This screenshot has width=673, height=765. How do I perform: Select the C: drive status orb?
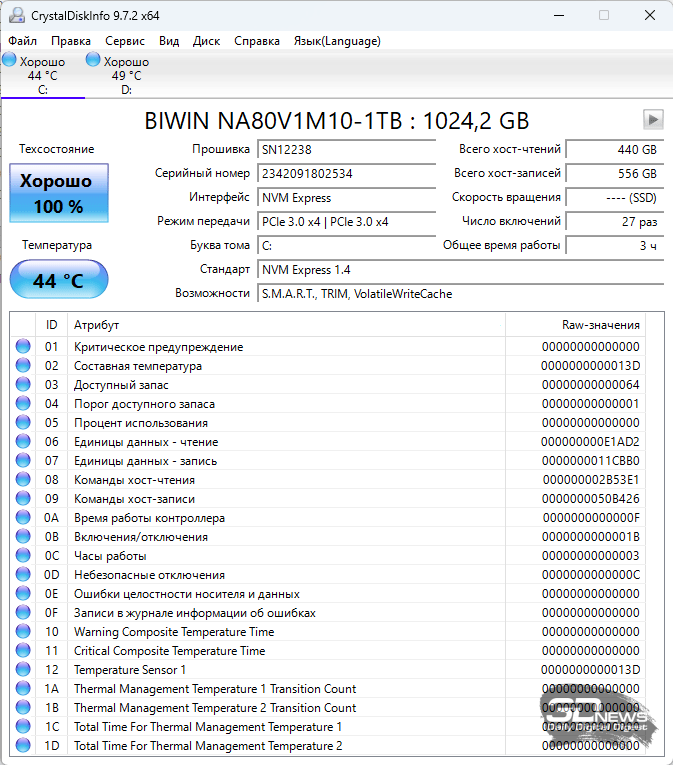pos(10,61)
